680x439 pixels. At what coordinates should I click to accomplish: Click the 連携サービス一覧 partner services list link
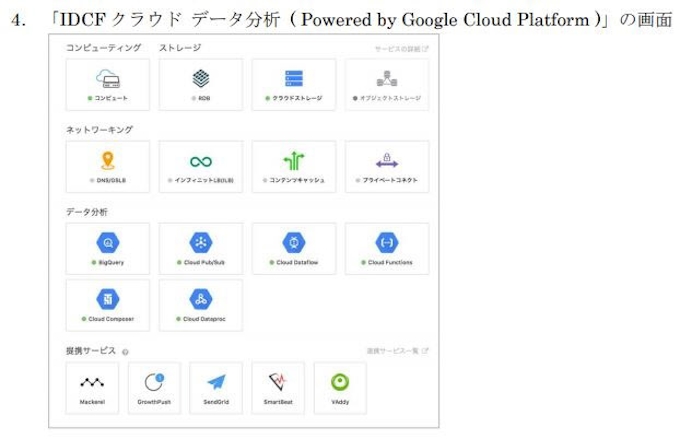click(396, 351)
